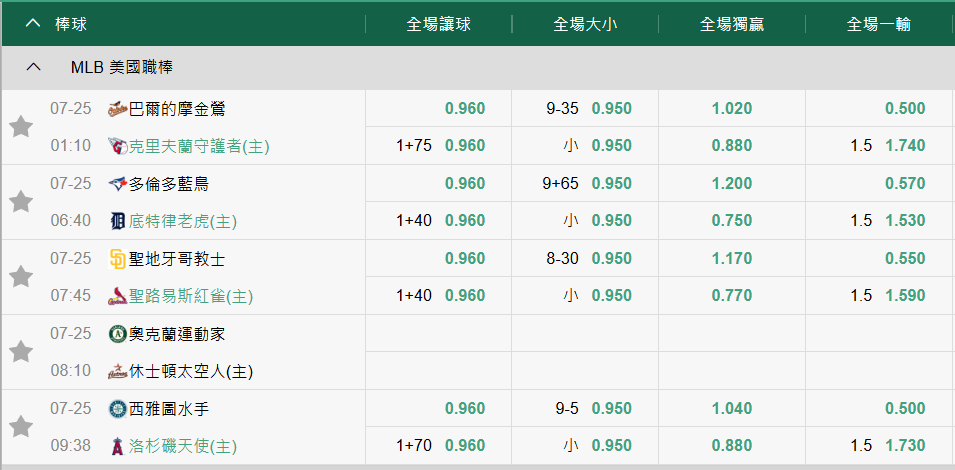955x470 pixels.
Task: Choose Padres over 8-30 odds 0.950
Action: point(585,258)
